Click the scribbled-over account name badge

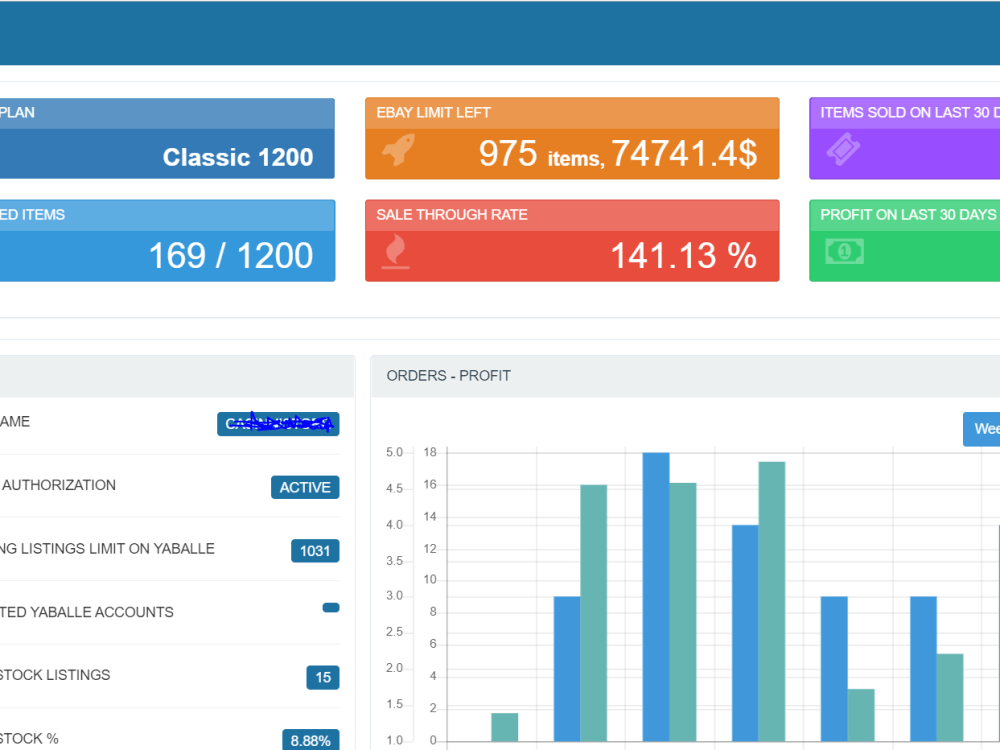click(x=278, y=423)
